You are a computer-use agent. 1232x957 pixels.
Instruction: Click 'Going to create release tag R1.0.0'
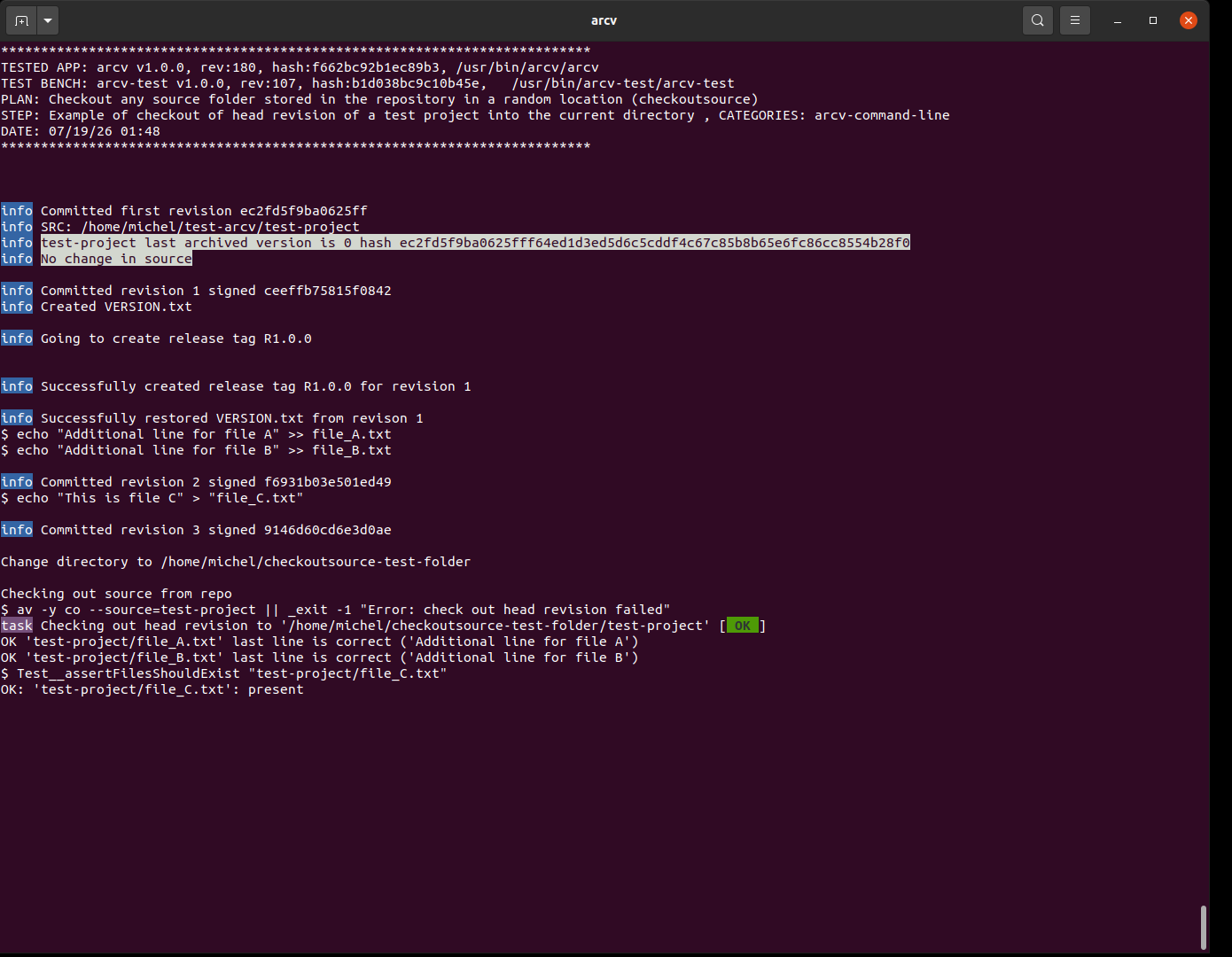coord(176,338)
